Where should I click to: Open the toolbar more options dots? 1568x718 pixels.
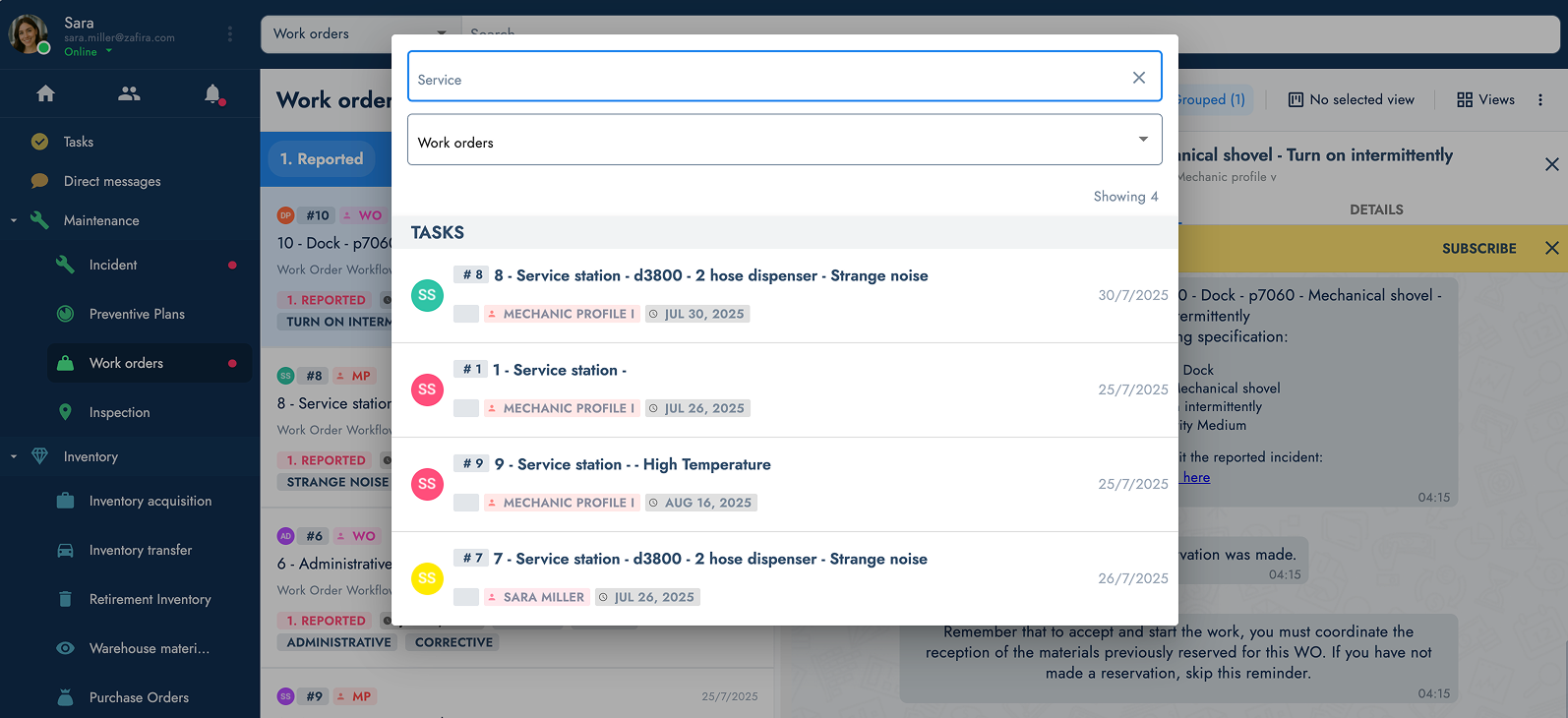(1540, 99)
